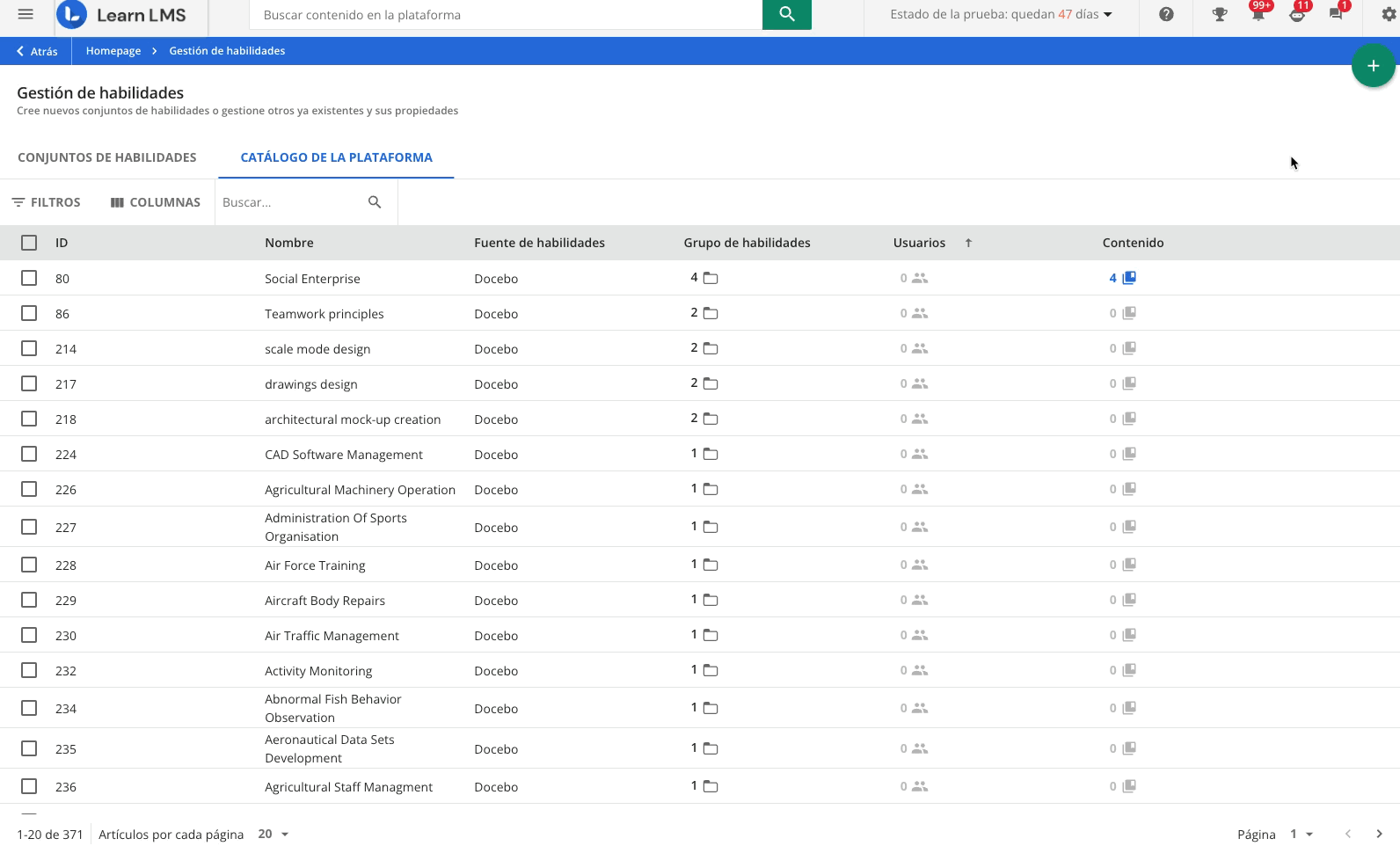Click the sort arrow on Usuarios column

click(968, 243)
